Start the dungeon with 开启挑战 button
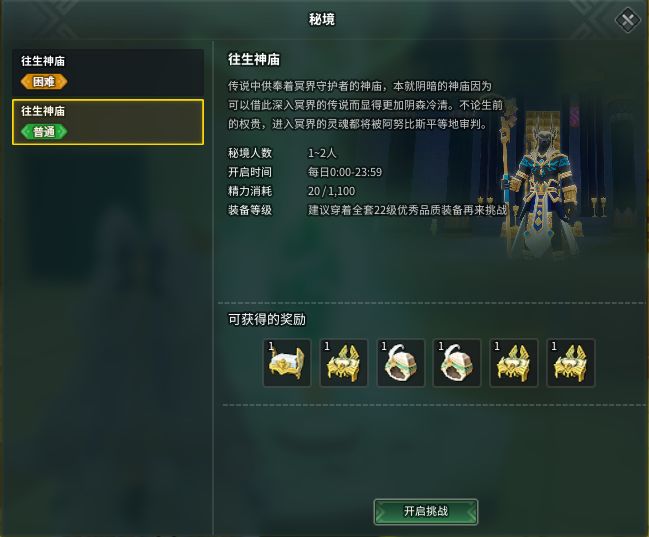The image size is (649, 537). coord(426,512)
